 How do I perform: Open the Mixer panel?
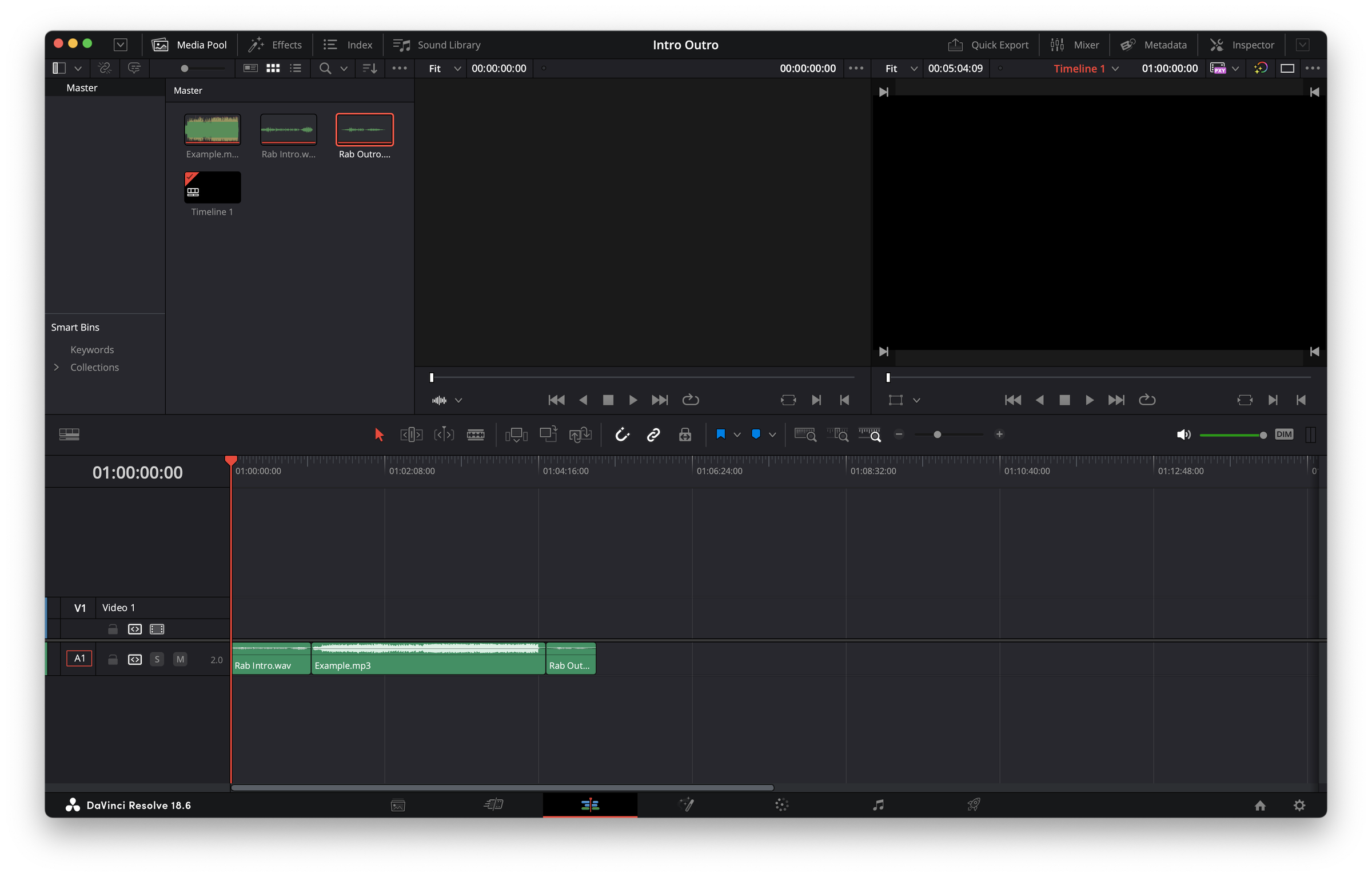(x=1075, y=44)
